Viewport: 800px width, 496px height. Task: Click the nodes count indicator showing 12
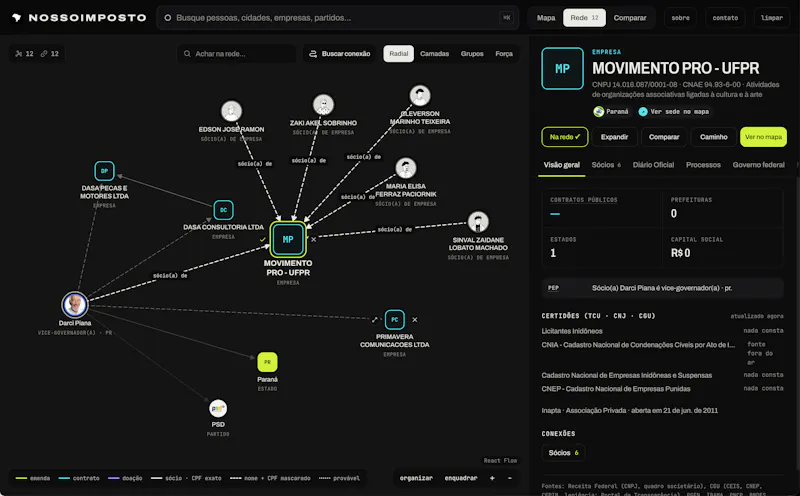24,54
